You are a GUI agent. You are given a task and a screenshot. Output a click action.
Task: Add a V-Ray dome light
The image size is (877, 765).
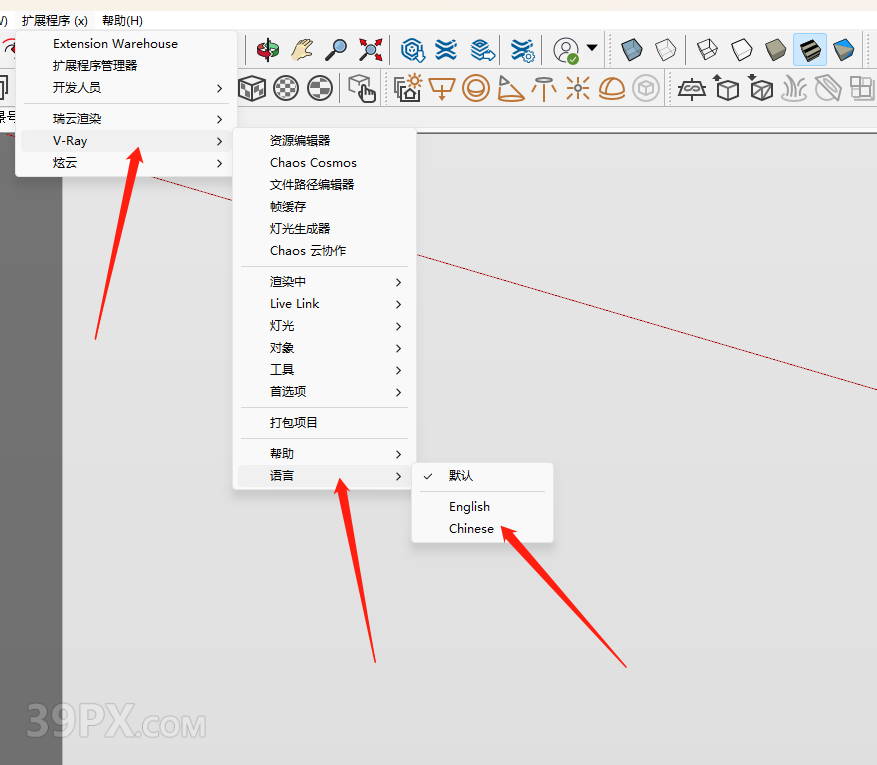pos(612,88)
